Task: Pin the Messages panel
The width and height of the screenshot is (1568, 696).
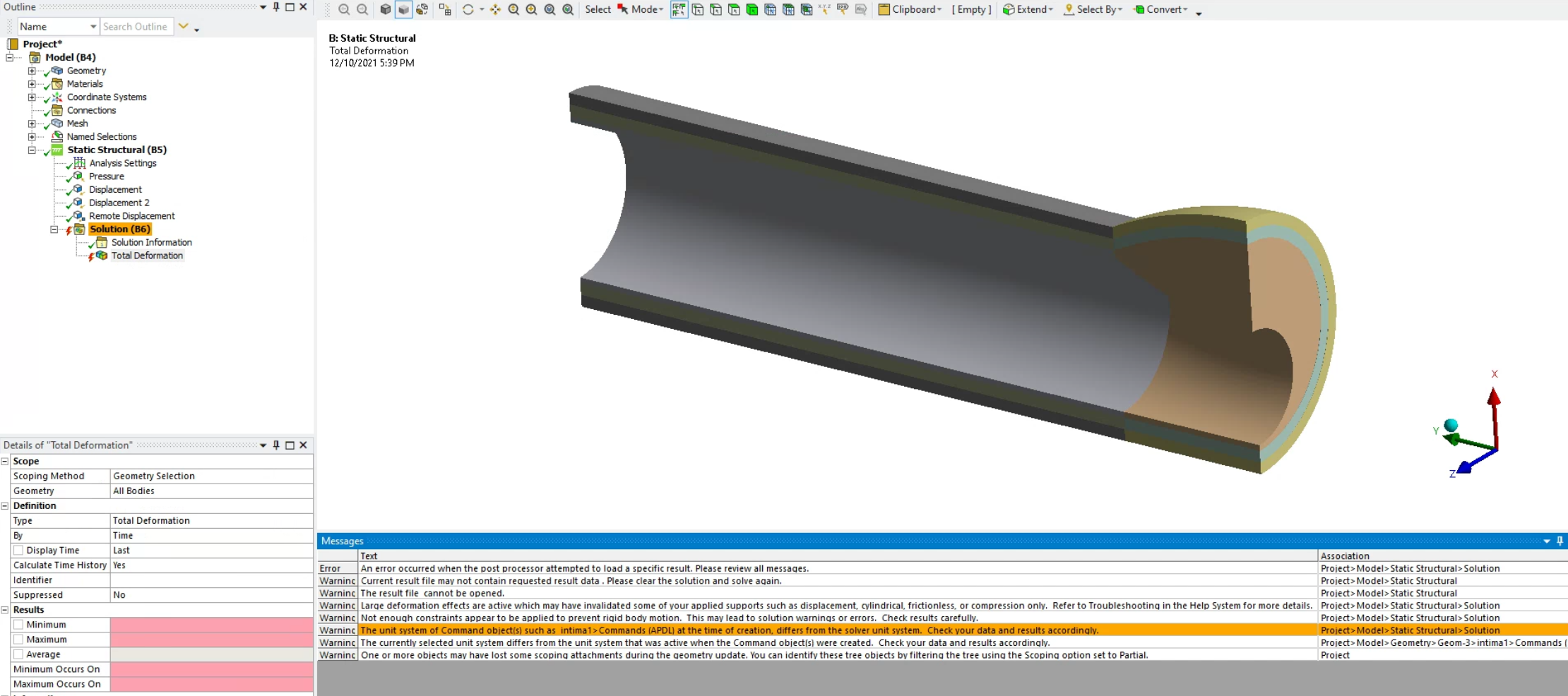Action: click(x=1560, y=541)
